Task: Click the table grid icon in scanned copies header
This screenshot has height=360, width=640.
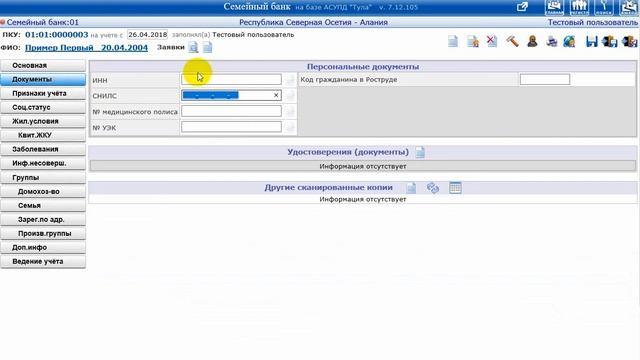Action: 455,188
